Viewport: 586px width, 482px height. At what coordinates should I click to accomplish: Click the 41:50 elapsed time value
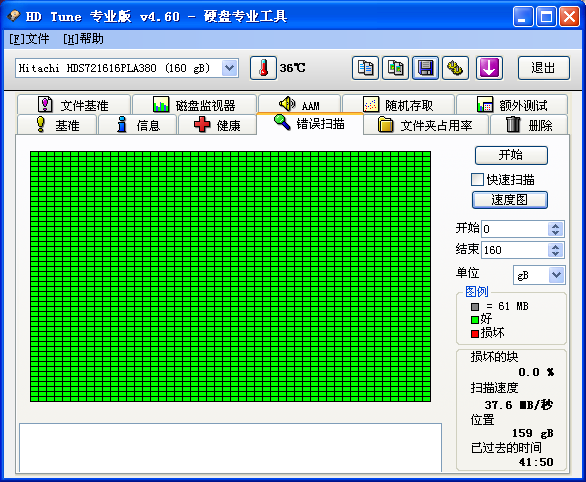[536, 462]
